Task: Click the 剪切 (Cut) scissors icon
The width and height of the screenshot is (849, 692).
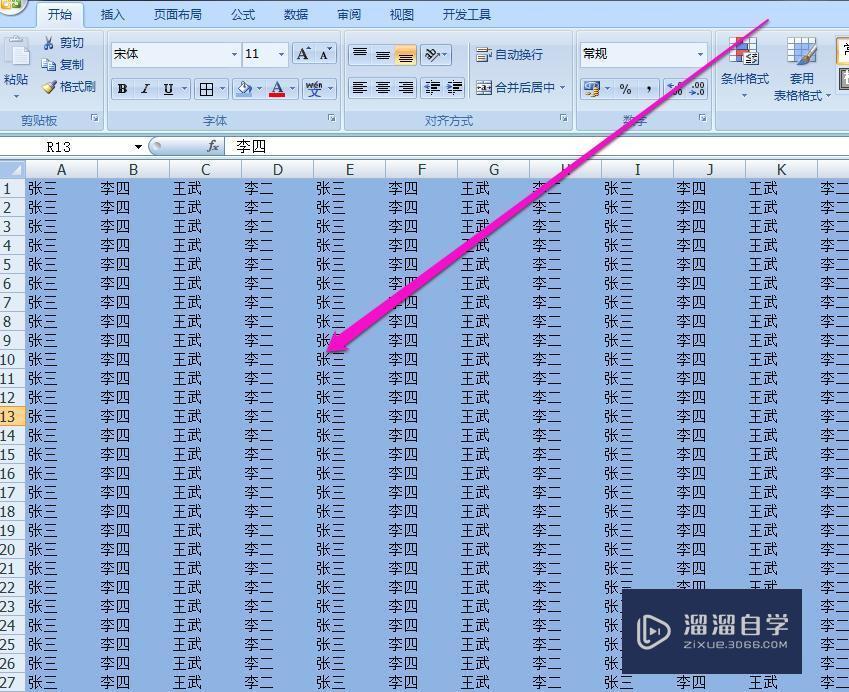Action: (x=48, y=42)
